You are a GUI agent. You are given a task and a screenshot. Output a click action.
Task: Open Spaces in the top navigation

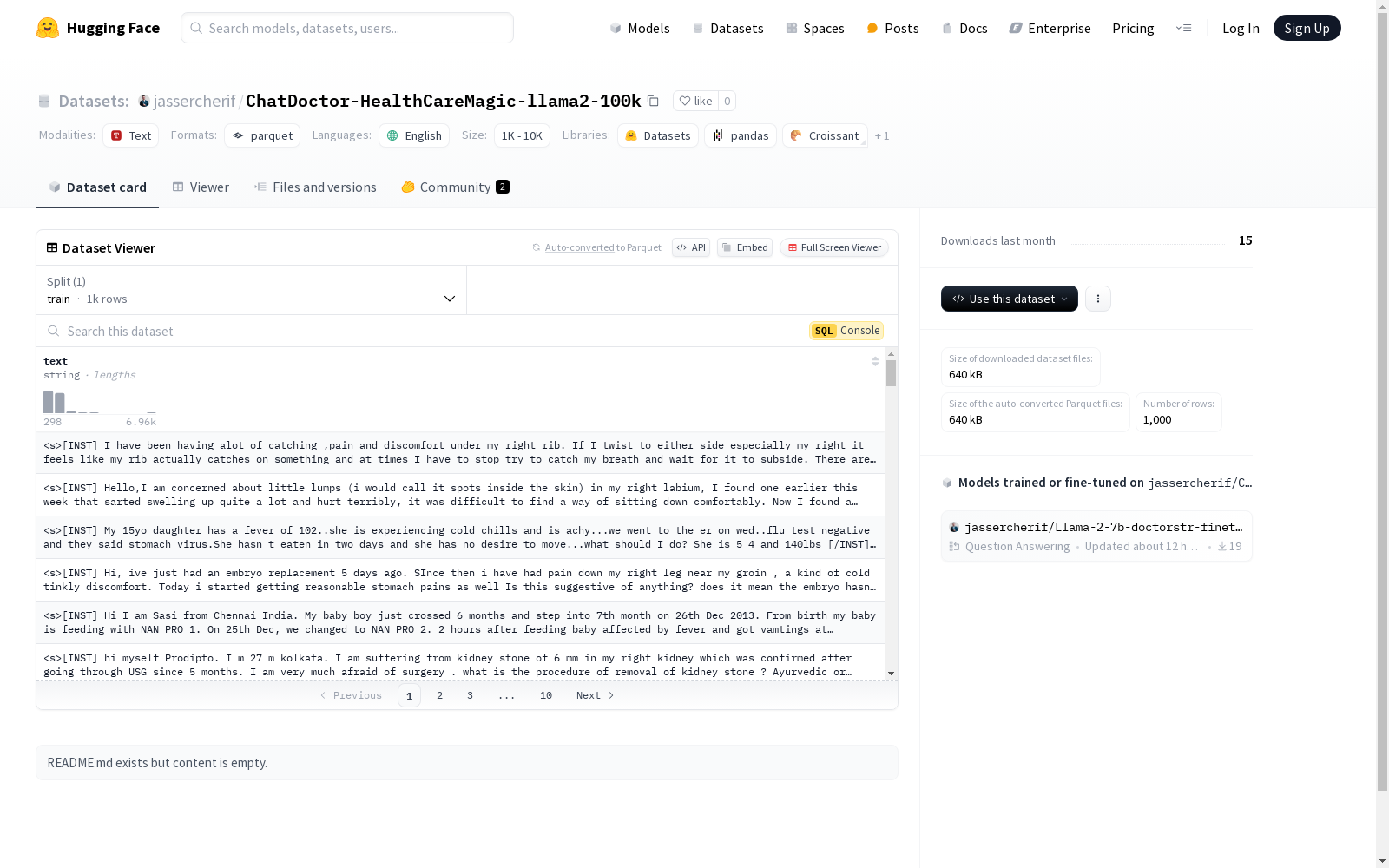click(814, 28)
